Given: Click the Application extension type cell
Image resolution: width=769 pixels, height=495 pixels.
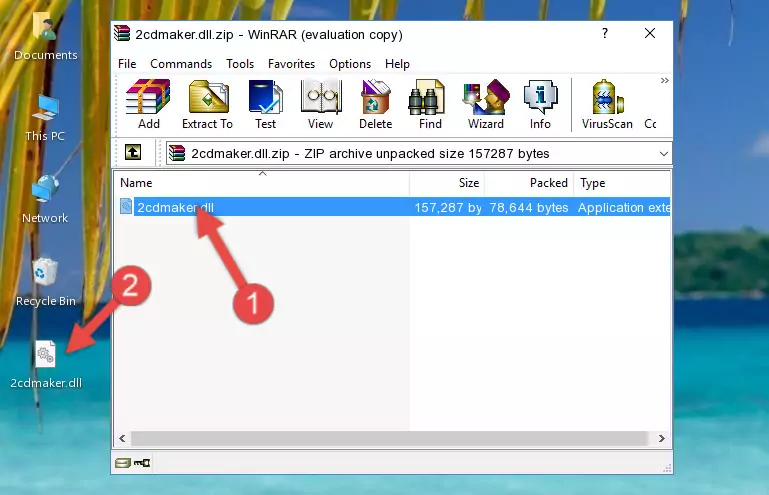Looking at the screenshot, I should (x=624, y=208).
